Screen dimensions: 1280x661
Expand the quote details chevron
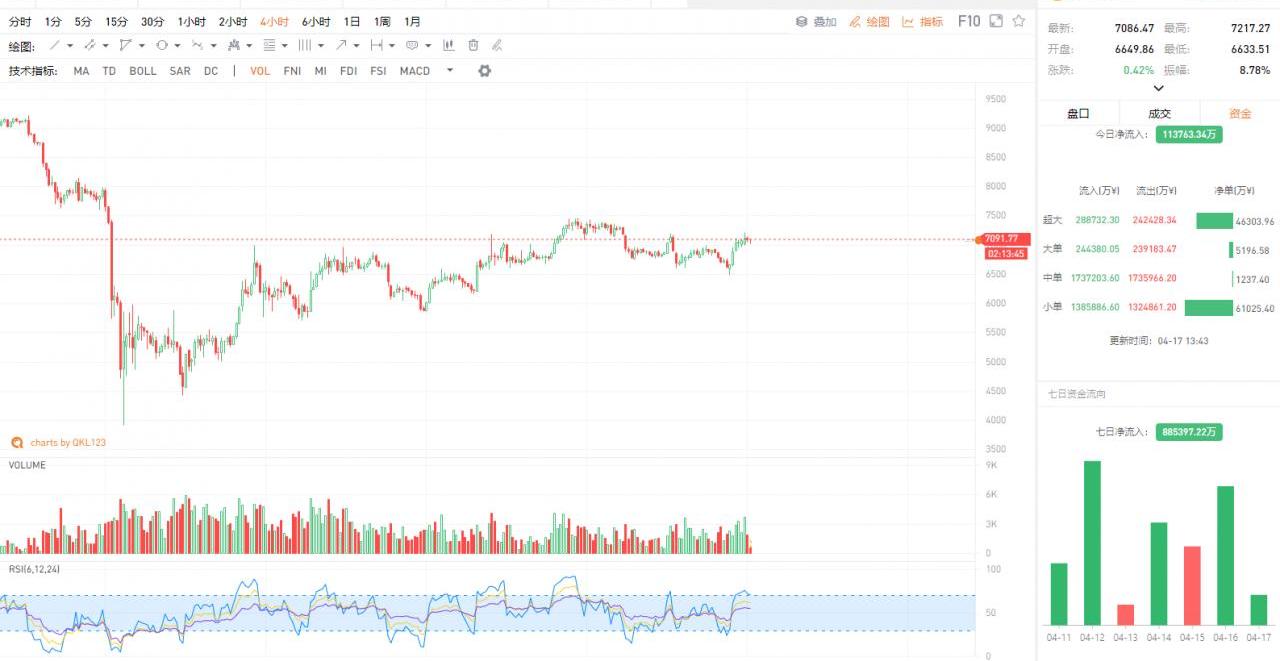[1158, 88]
